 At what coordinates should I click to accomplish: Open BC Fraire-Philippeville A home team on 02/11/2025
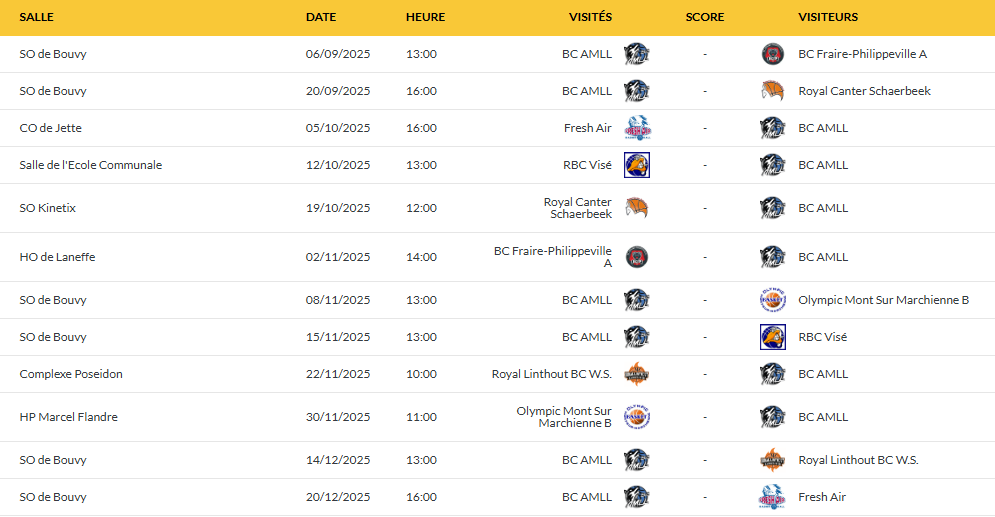(x=553, y=257)
